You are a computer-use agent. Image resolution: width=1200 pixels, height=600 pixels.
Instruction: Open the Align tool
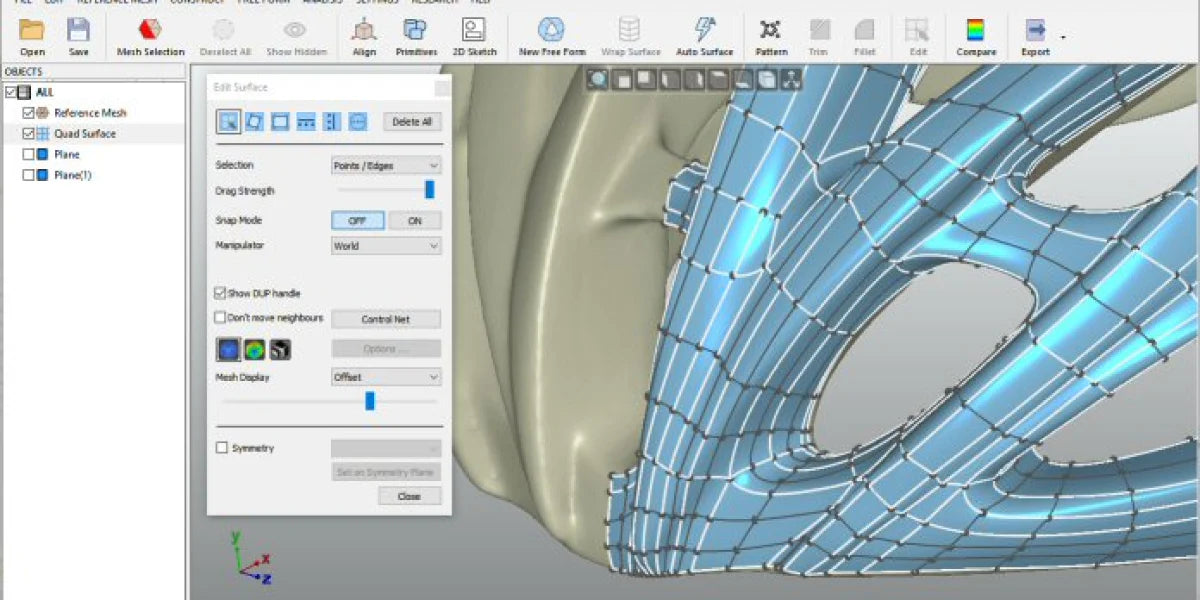(364, 37)
